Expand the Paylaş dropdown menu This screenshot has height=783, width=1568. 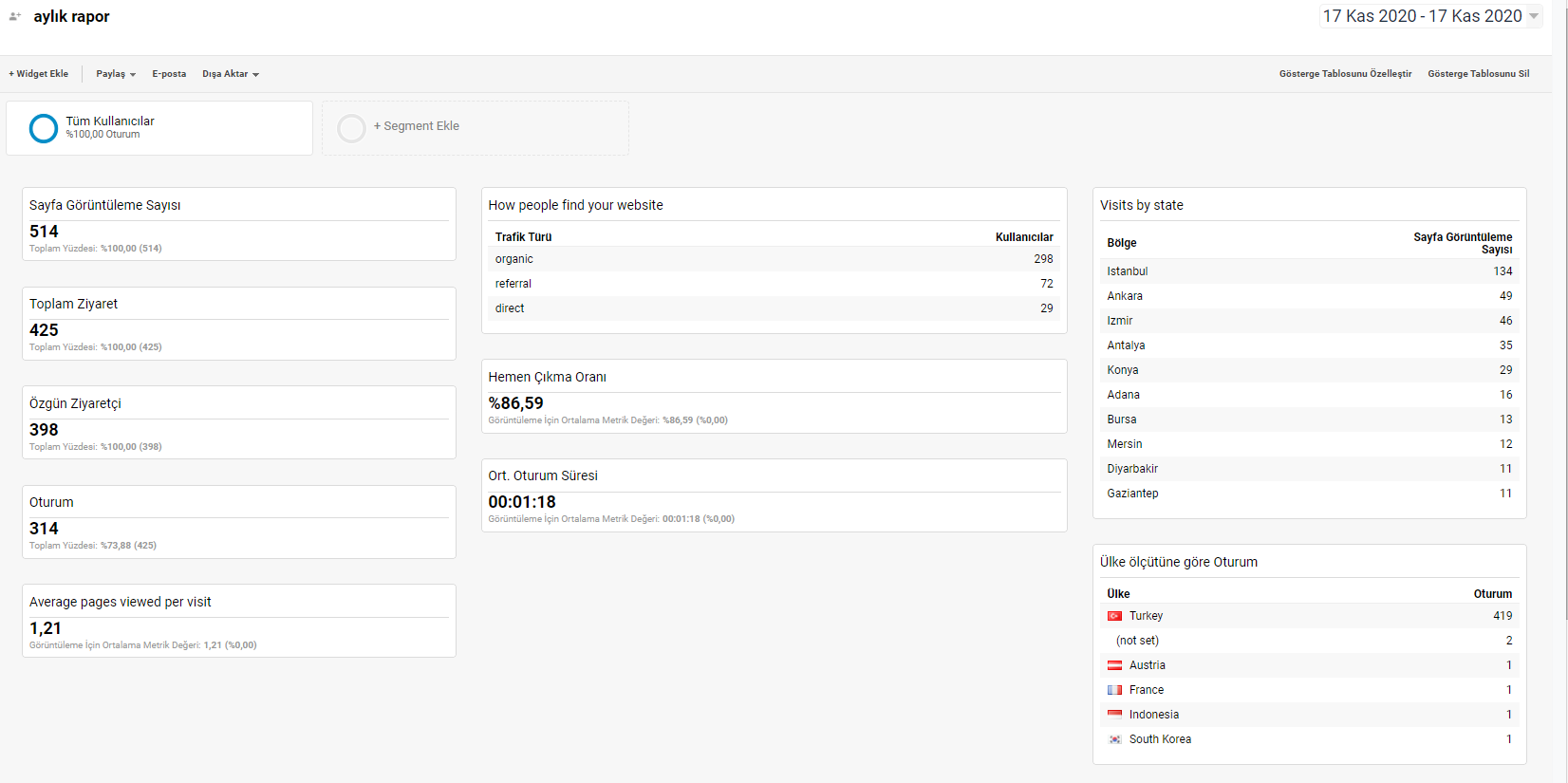click(116, 74)
